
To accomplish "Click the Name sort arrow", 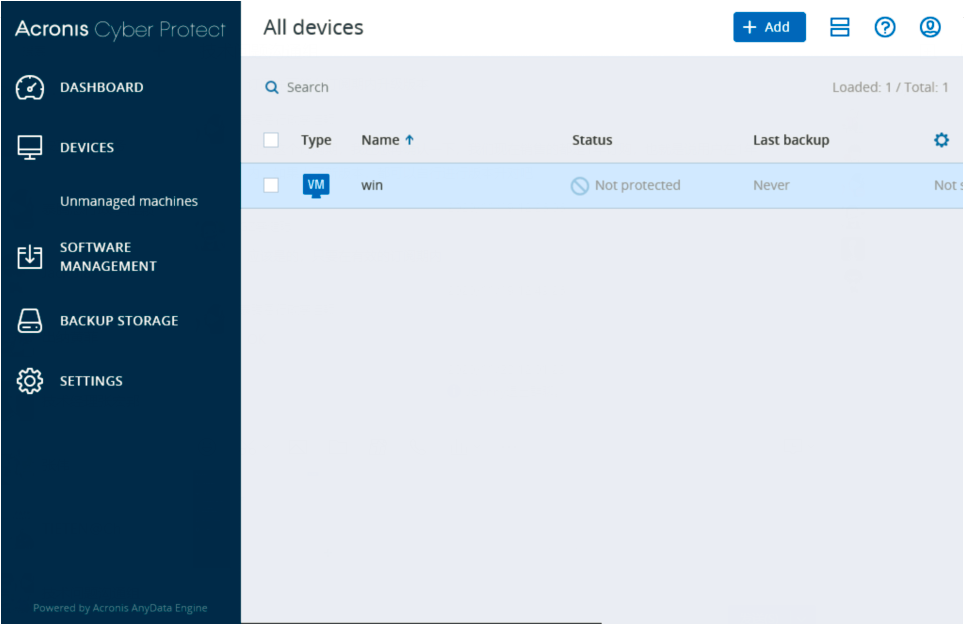I will [409, 140].
